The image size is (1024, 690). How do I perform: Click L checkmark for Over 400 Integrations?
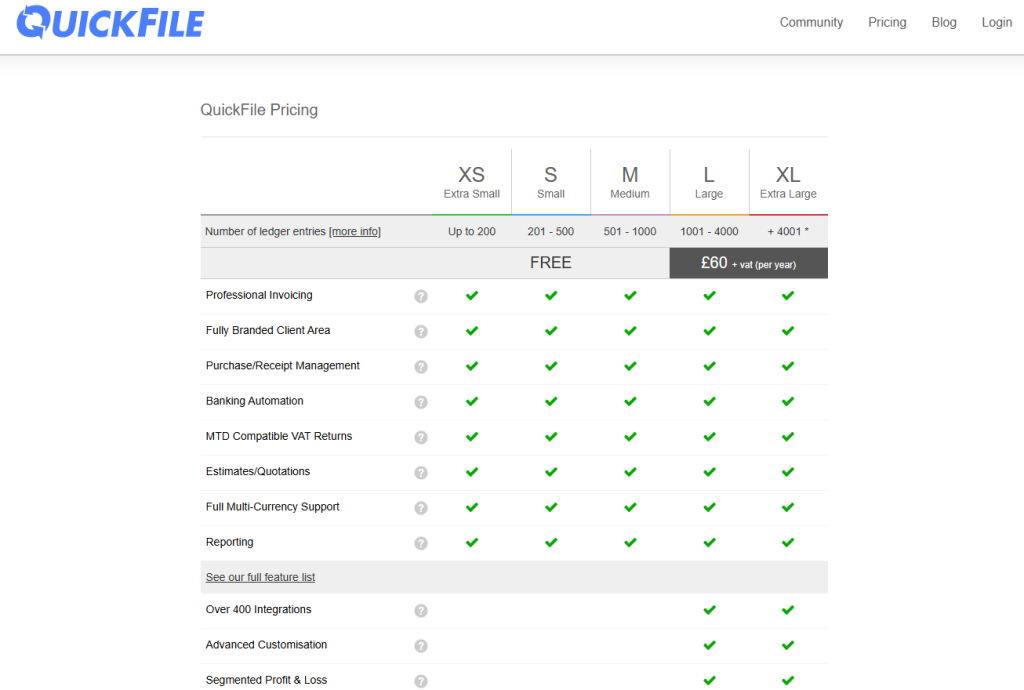pos(709,610)
